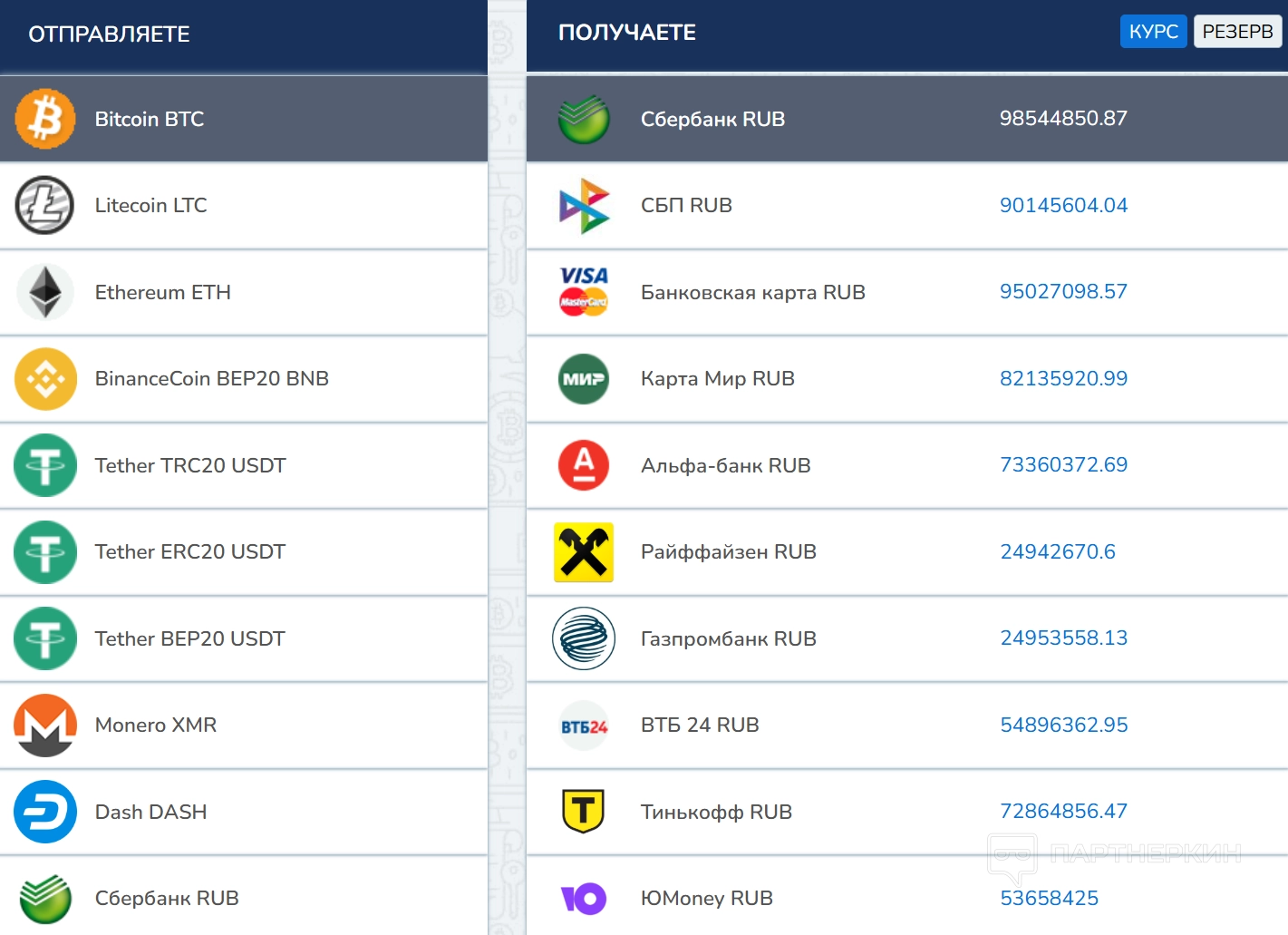Click the Monero XMR icon
Screen dimensions: 1288x935
[x=45, y=726]
